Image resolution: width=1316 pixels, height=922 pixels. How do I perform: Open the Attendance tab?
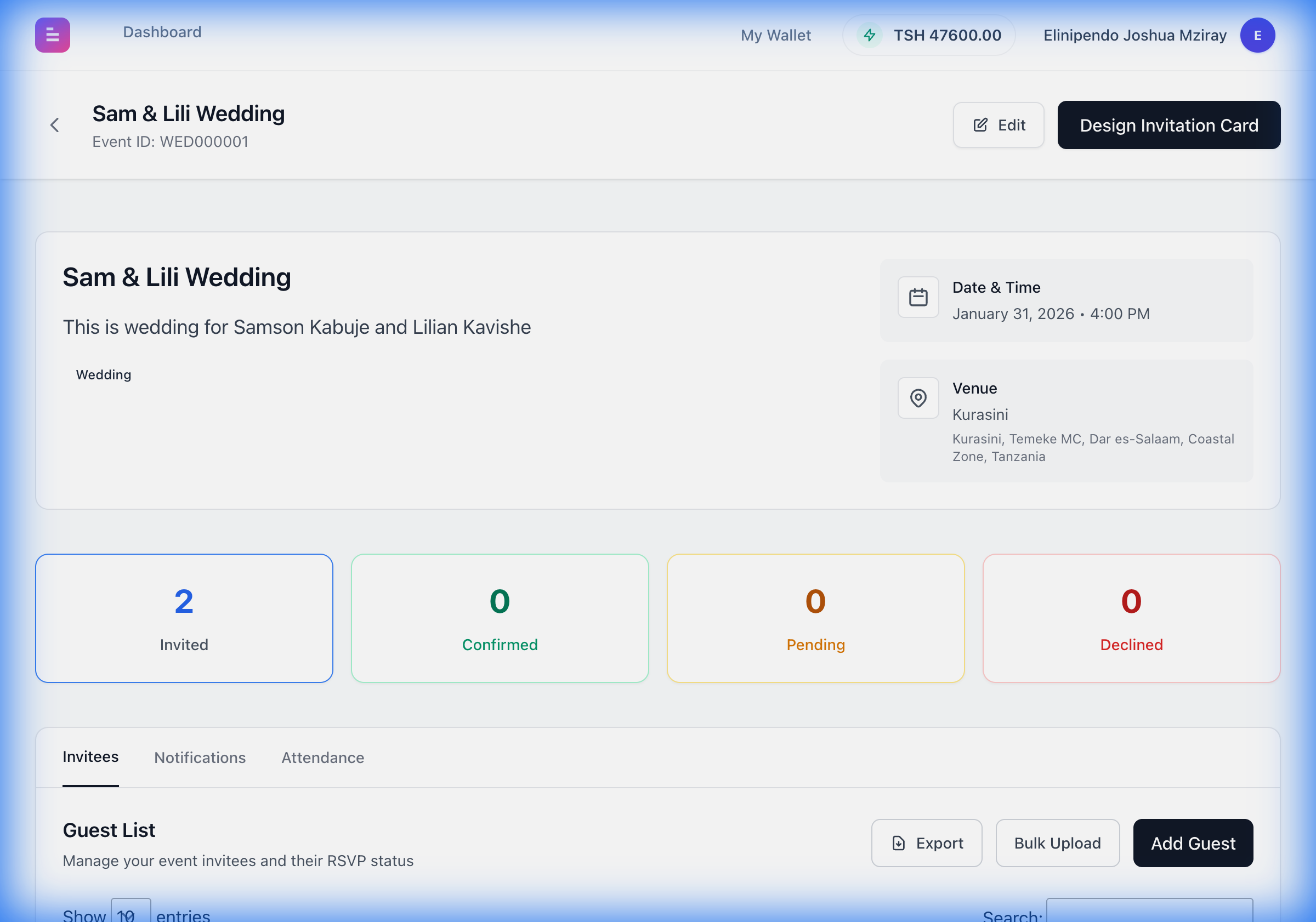click(x=323, y=758)
